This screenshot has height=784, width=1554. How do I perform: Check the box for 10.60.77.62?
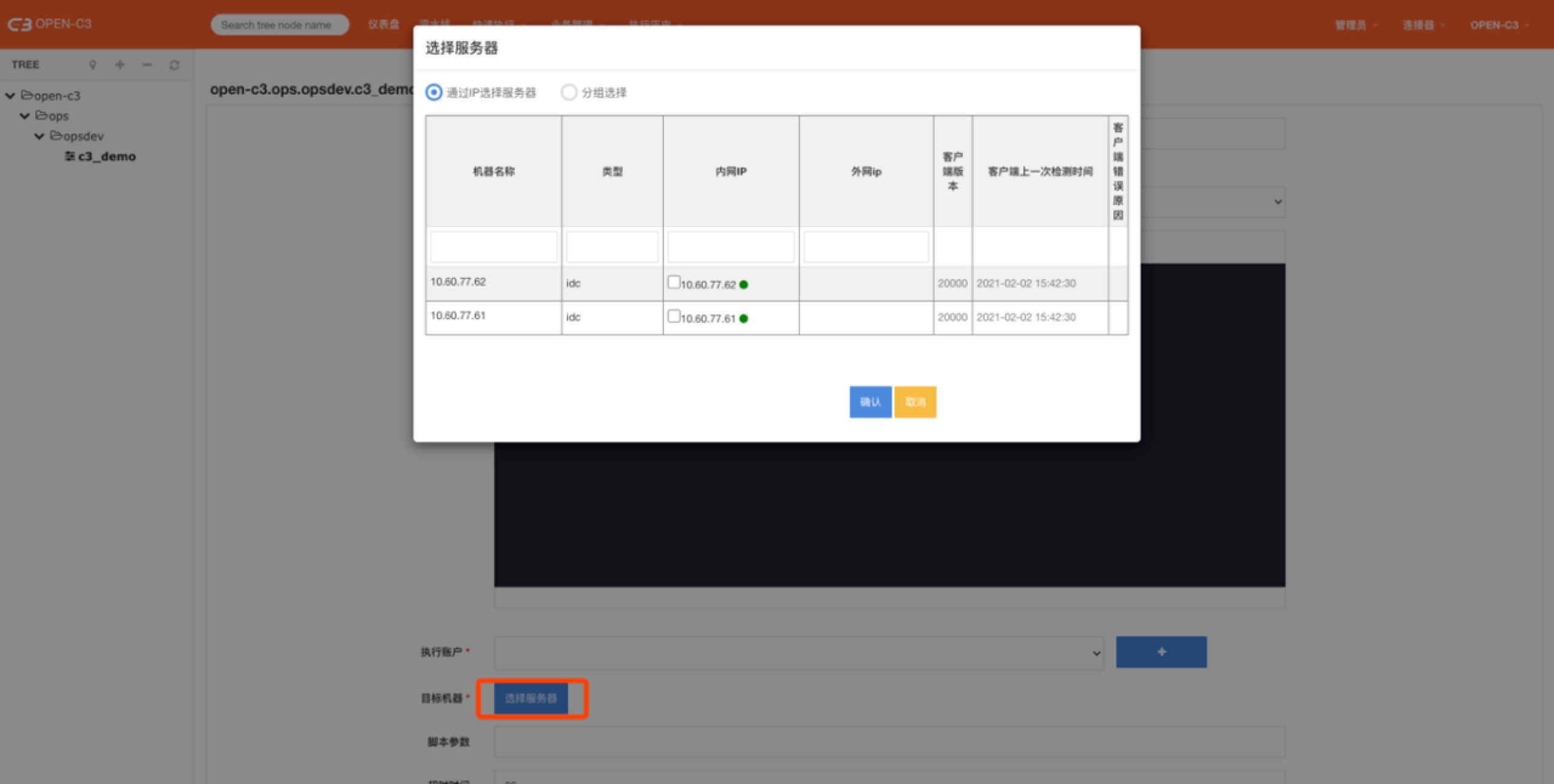point(673,282)
